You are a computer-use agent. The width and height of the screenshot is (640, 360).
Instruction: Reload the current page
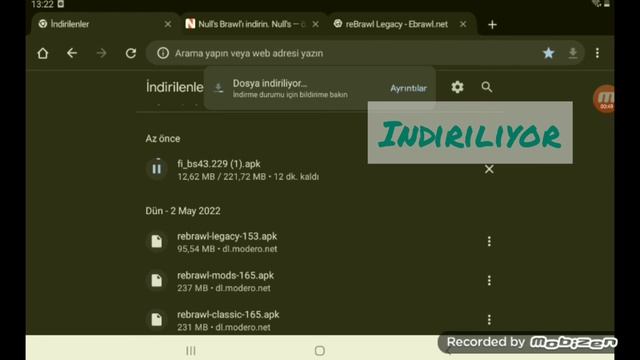[x=131, y=53]
